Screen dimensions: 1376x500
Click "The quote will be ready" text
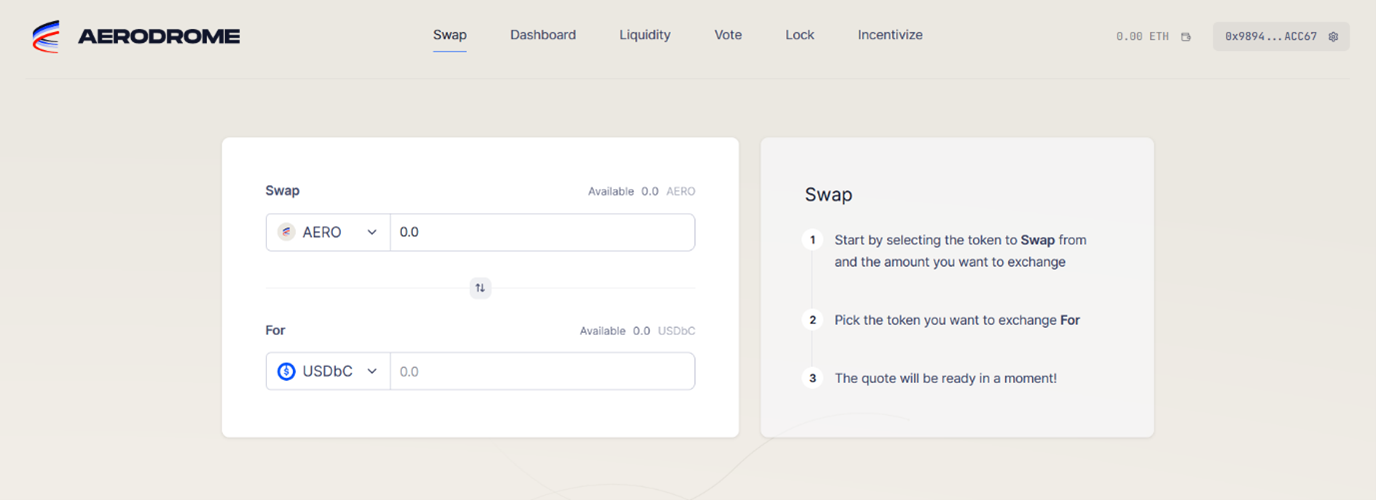pos(945,378)
